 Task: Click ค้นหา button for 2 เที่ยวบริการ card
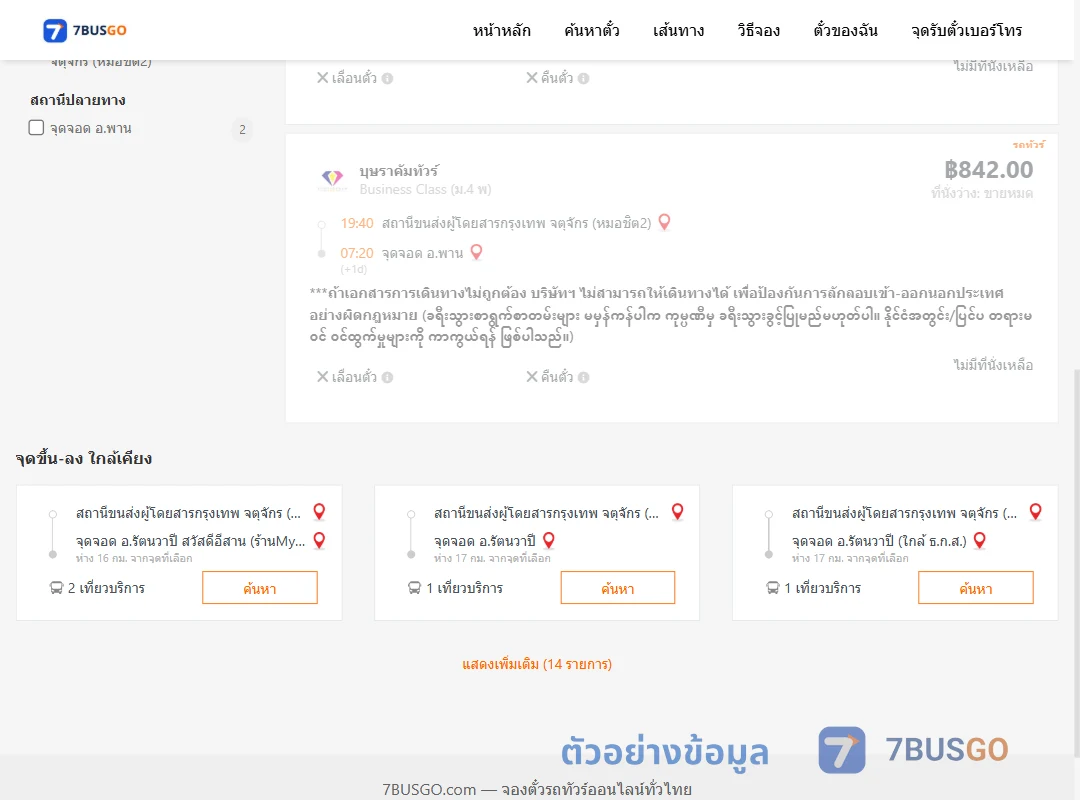coord(260,588)
